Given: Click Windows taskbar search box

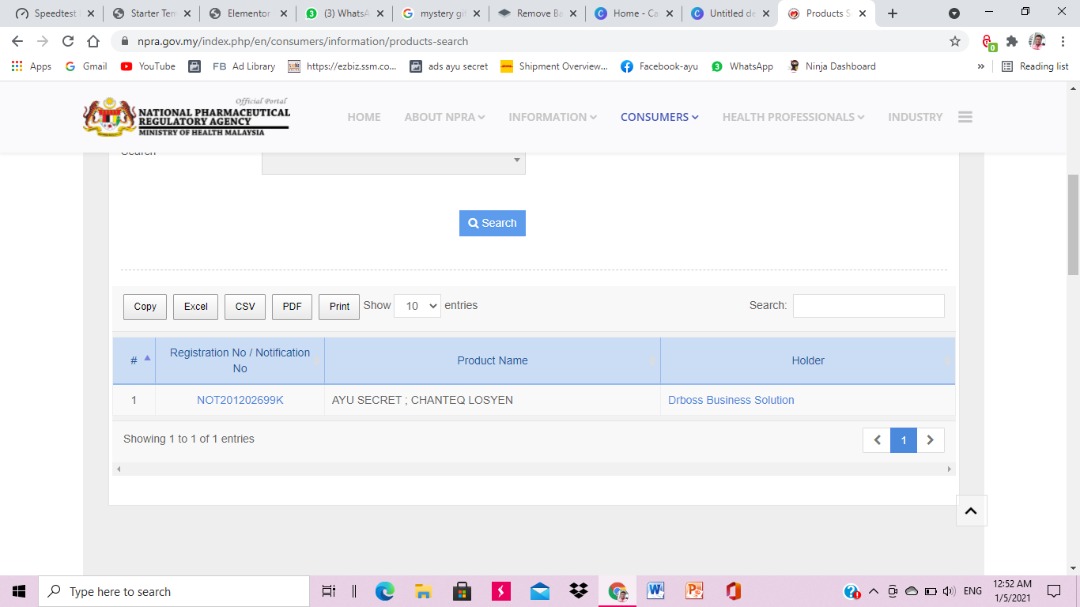Looking at the screenshot, I should point(174,591).
